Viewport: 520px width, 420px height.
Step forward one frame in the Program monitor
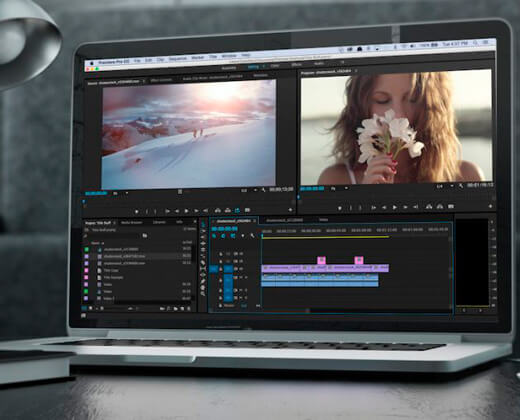pos(405,207)
